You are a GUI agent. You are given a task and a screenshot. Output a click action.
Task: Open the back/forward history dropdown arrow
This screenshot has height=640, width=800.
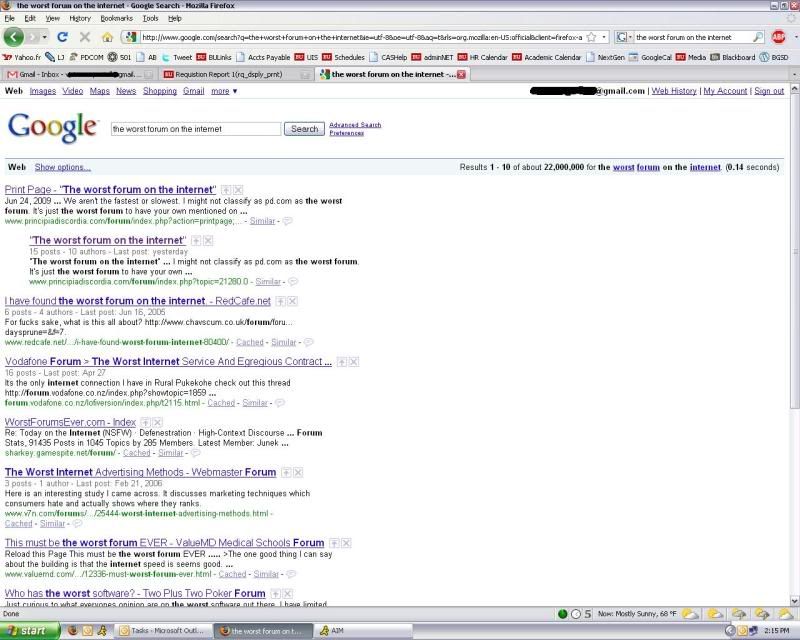(x=45, y=37)
